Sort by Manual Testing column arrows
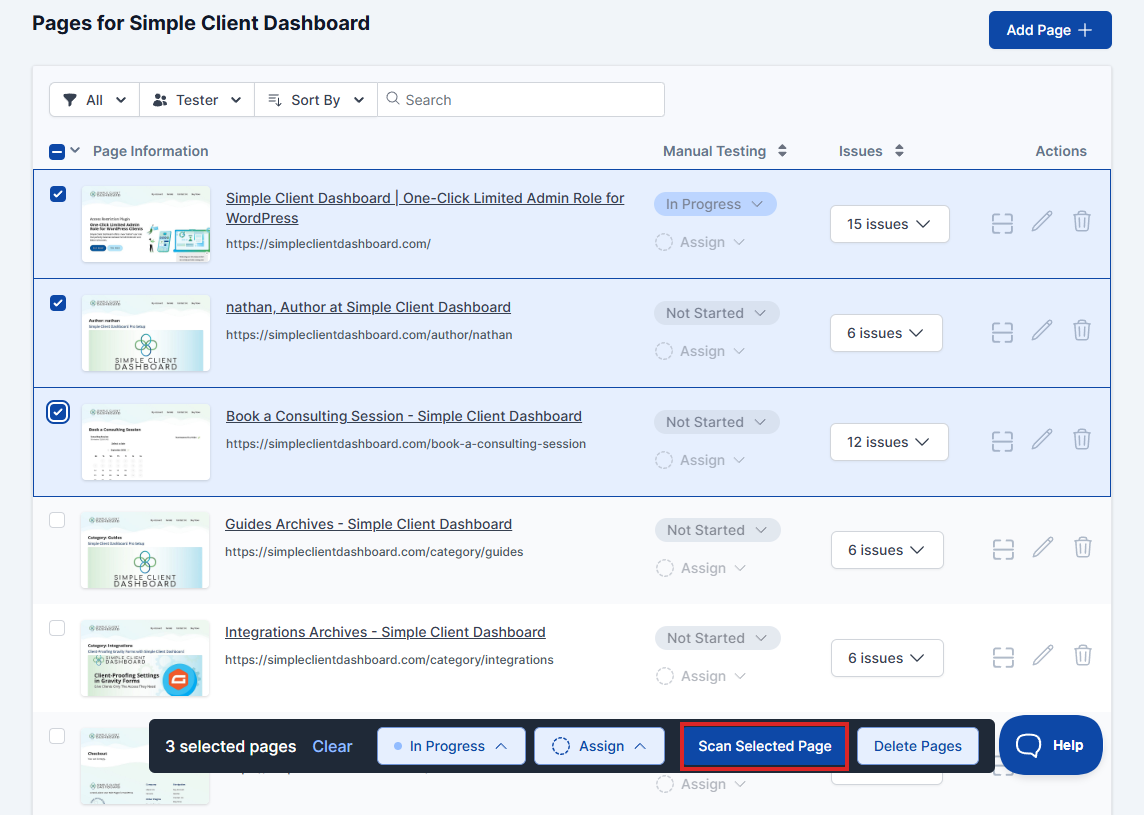Image resolution: width=1144 pixels, height=815 pixels. pos(782,151)
